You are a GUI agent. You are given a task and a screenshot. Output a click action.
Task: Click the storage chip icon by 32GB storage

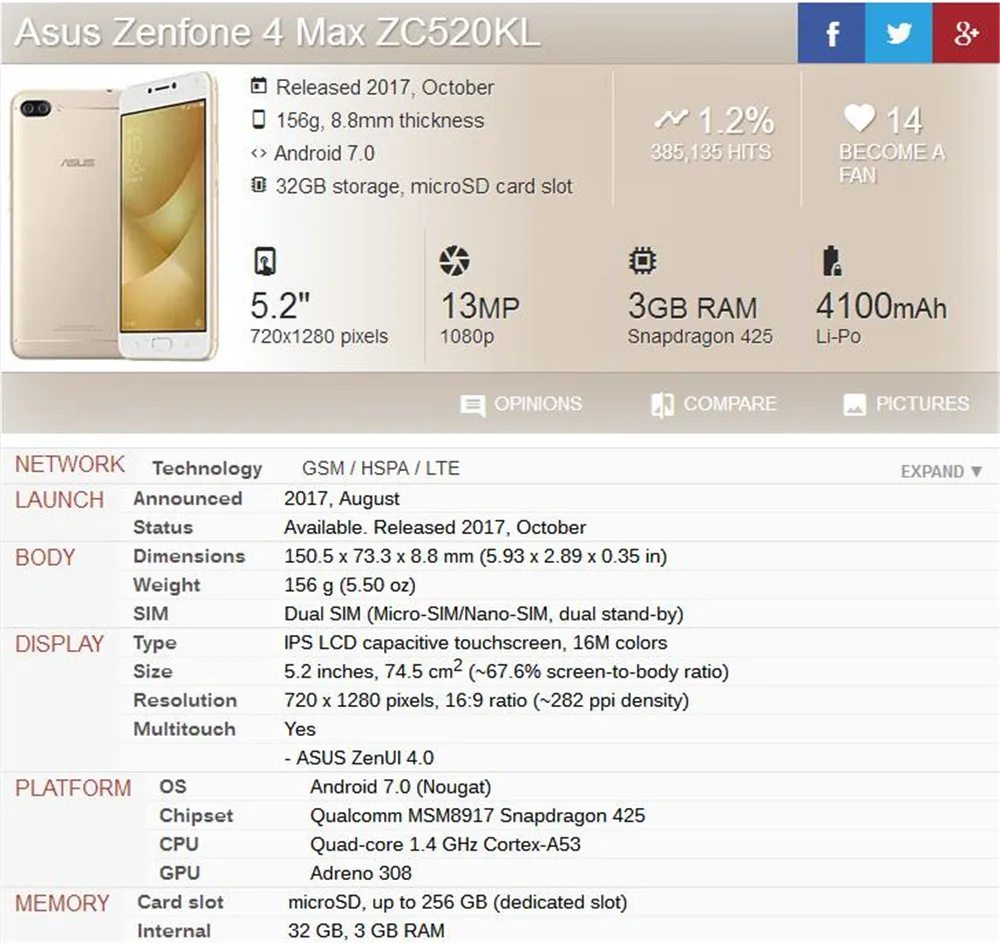(258, 186)
